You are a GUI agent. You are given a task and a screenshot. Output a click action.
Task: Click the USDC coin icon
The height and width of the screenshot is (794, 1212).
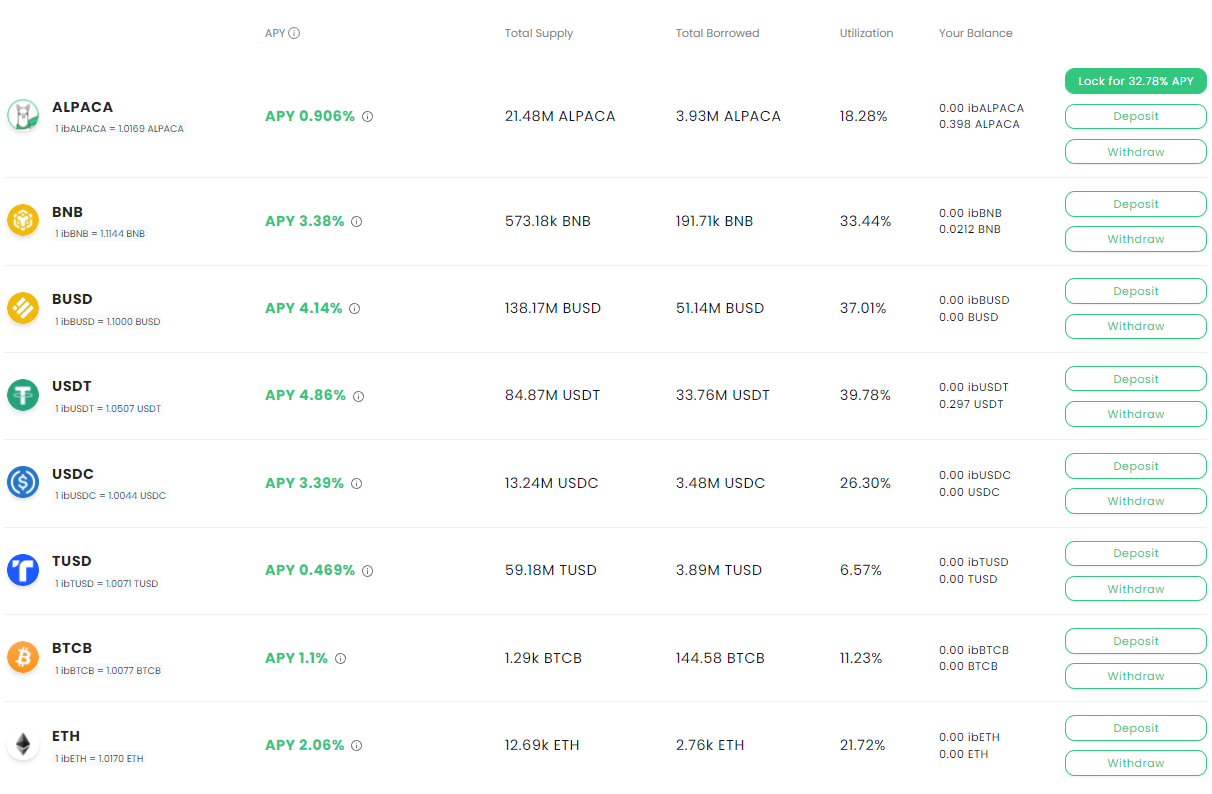[x=22, y=483]
